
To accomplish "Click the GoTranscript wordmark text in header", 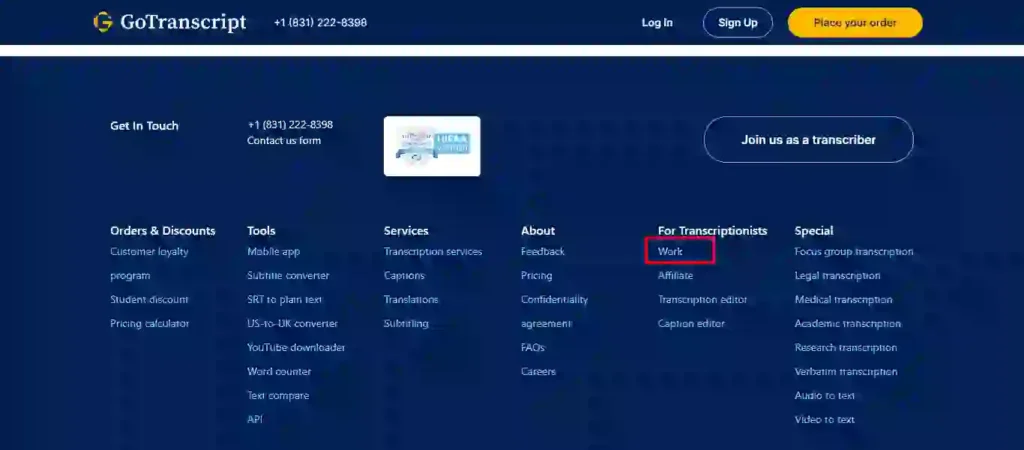I will click(x=183, y=23).
